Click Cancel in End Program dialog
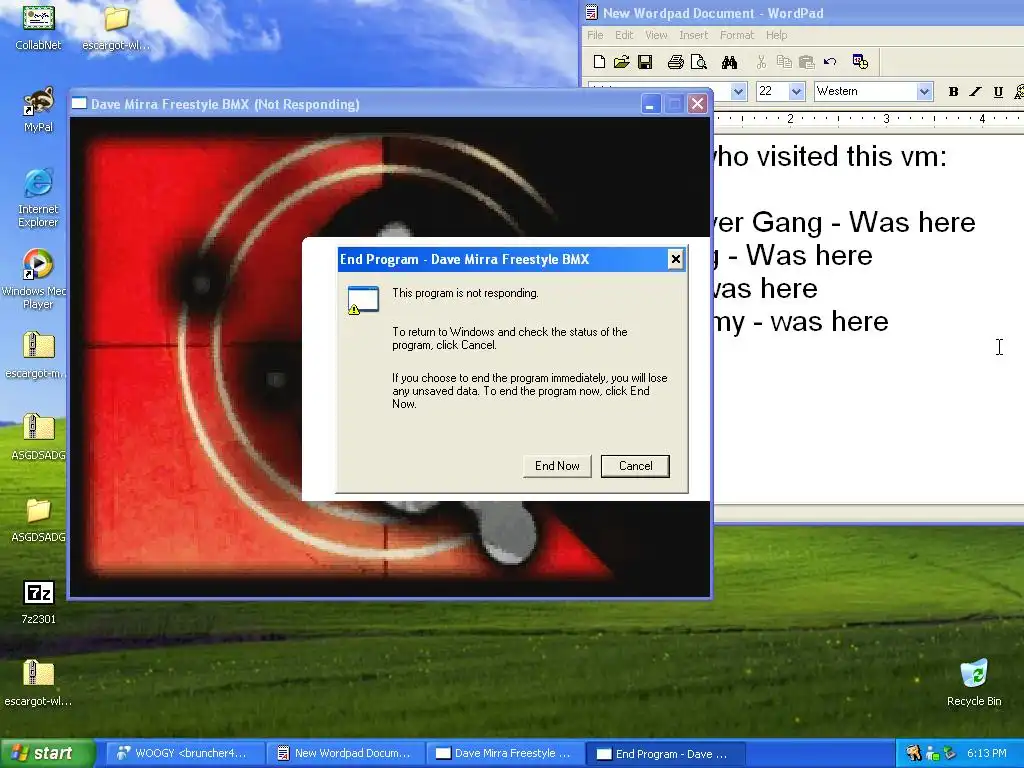 pos(635,466)
